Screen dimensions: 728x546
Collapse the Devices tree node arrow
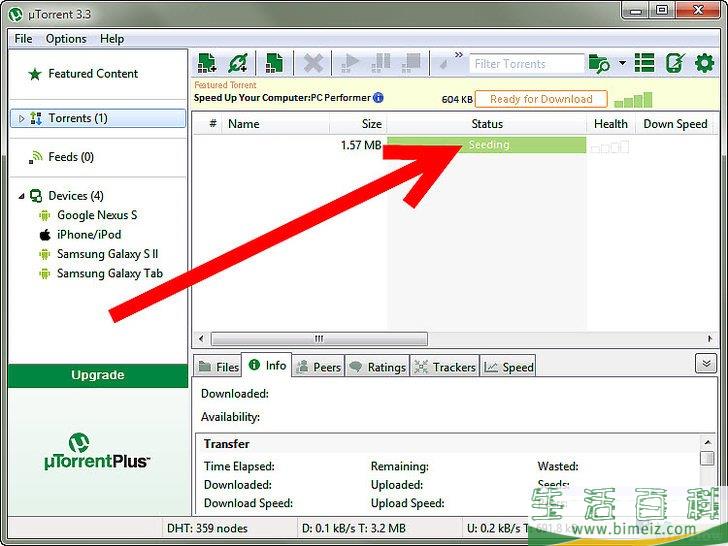(x=21, y=196)
